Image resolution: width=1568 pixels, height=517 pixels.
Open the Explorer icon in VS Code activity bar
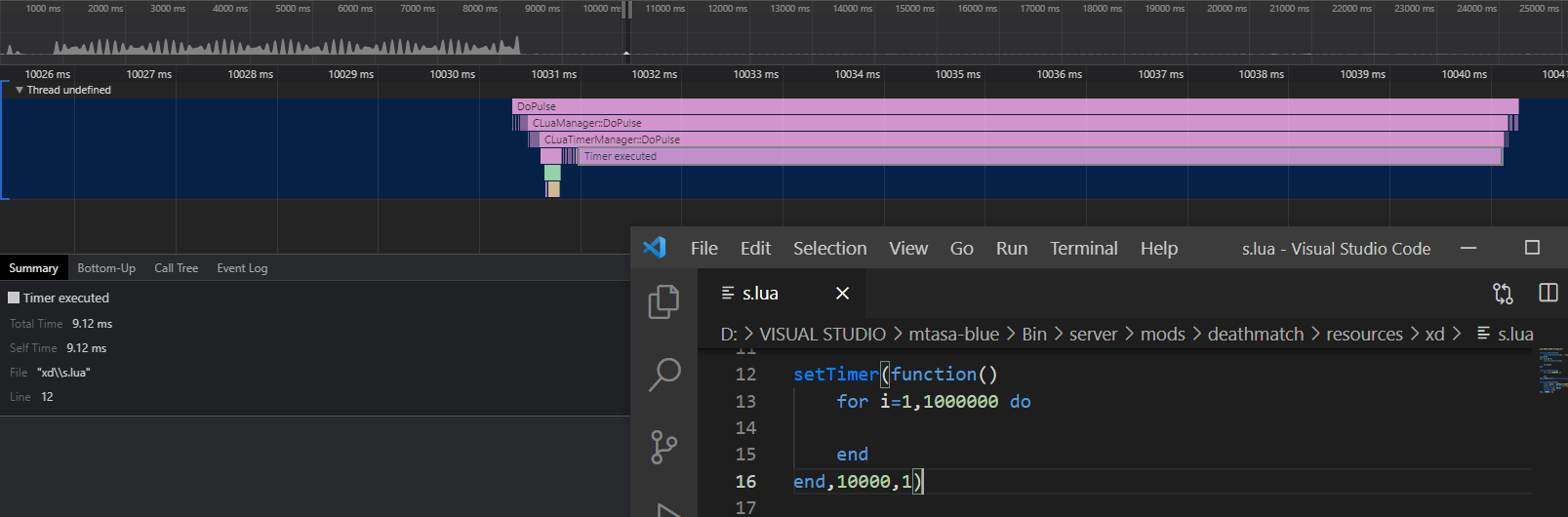coord(664,301)
